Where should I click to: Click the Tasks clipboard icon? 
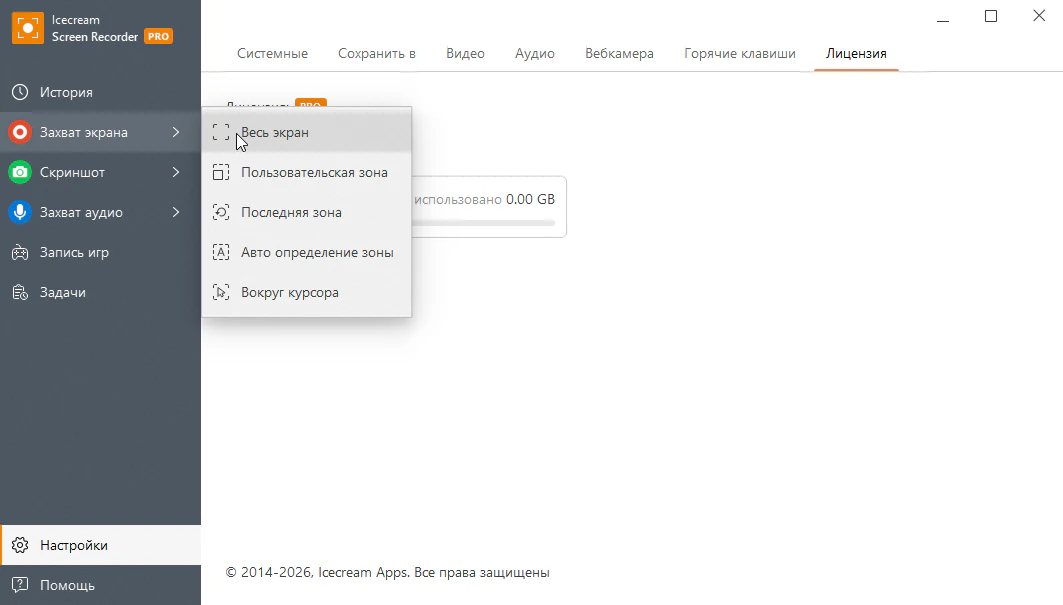click(x=19, y=292)
